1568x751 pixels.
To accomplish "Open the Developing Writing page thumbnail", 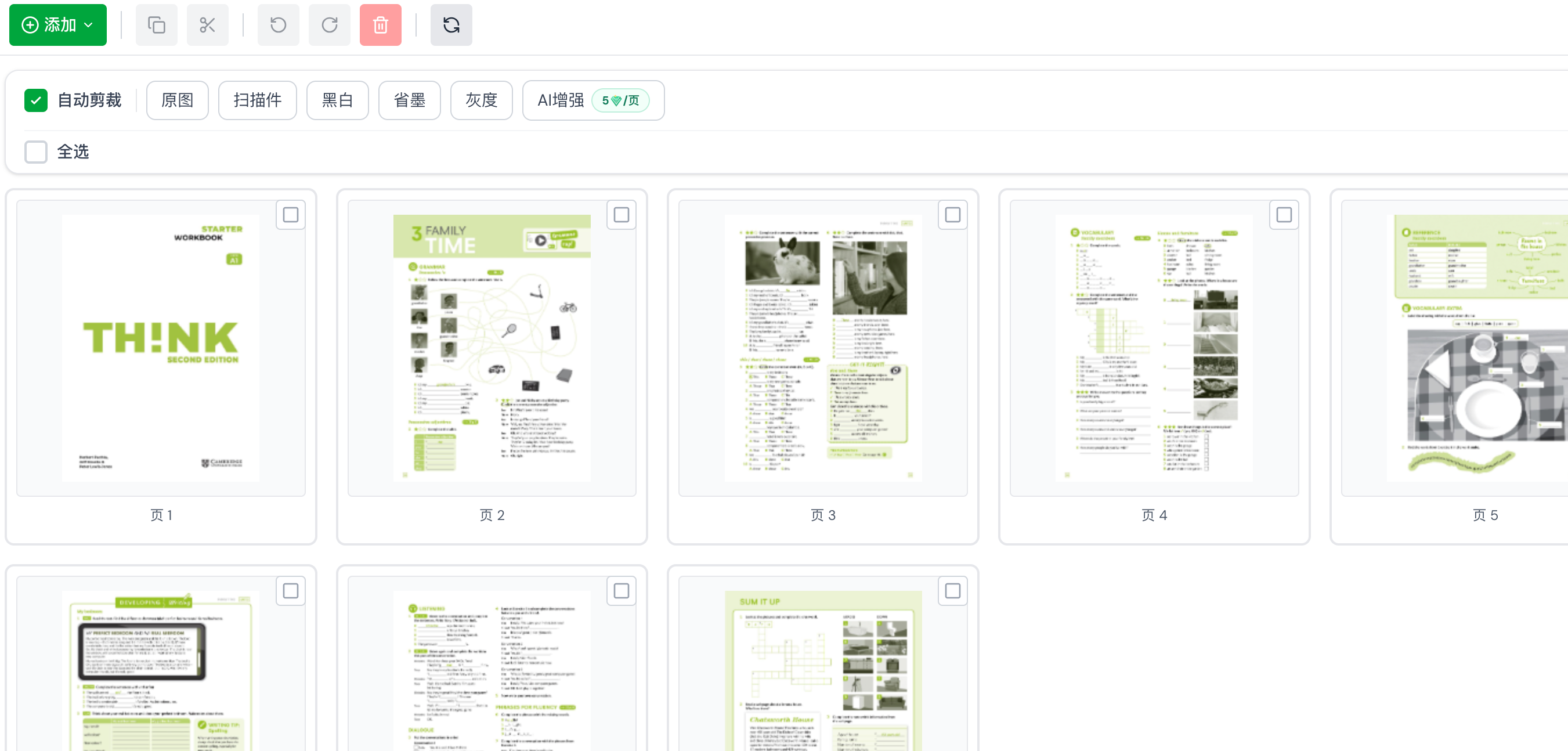I will tap(161, 671).
